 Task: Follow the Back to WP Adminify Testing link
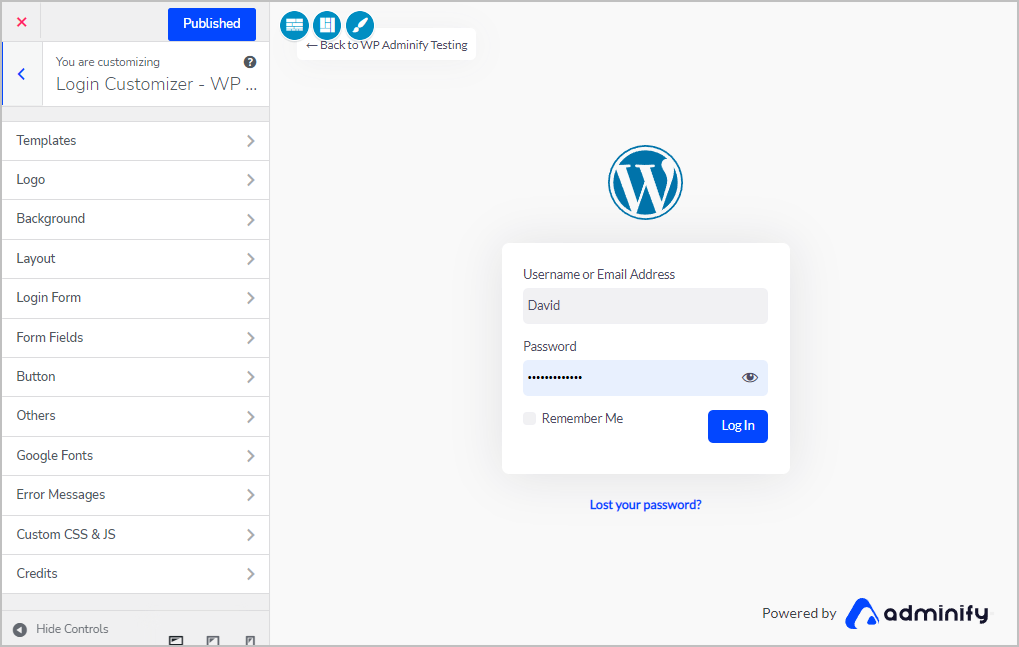click(x=387, y=45)
